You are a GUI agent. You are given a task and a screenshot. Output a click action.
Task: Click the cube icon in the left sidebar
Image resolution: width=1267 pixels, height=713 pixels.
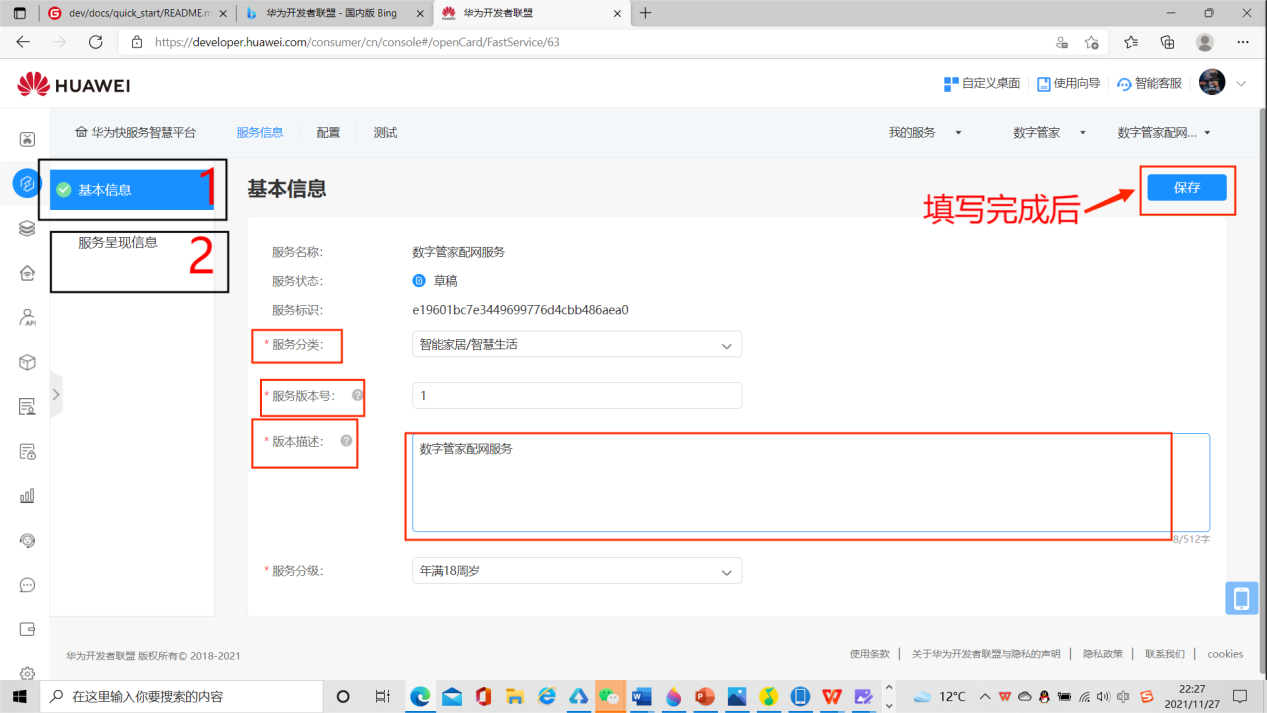pos(28,362)
